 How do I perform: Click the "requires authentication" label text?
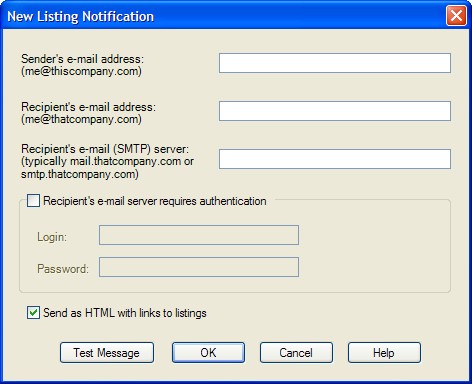point(213,201)
